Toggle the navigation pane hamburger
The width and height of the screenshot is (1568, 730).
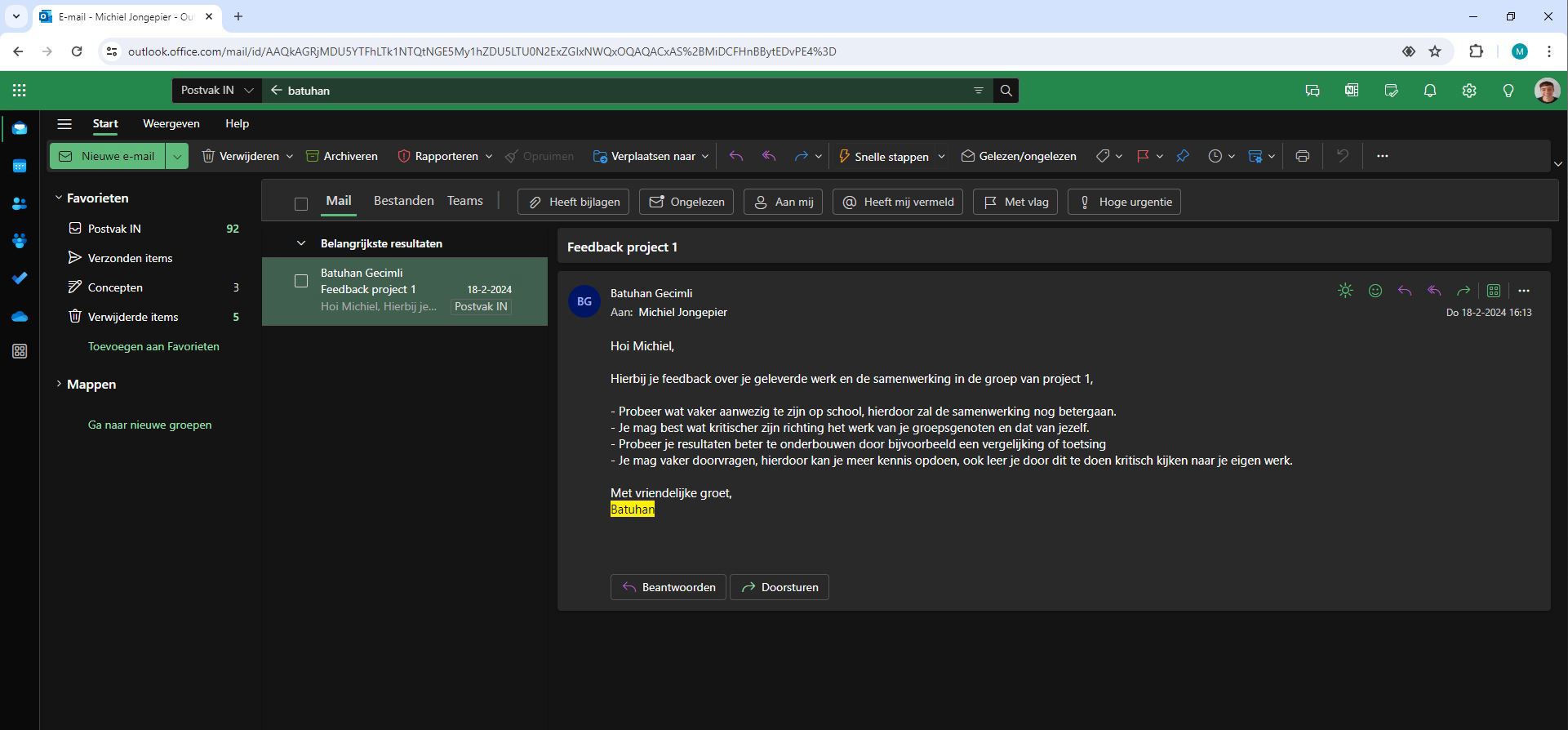[x=64, y=124]
